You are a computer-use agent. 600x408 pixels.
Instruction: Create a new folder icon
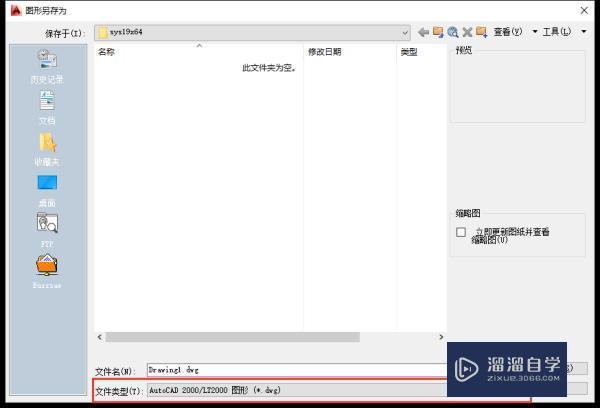481,32
